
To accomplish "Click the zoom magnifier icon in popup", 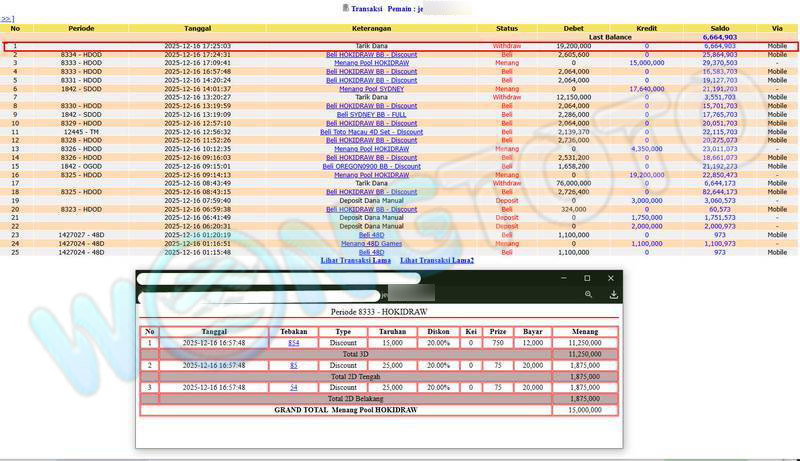I will (589, 295).
